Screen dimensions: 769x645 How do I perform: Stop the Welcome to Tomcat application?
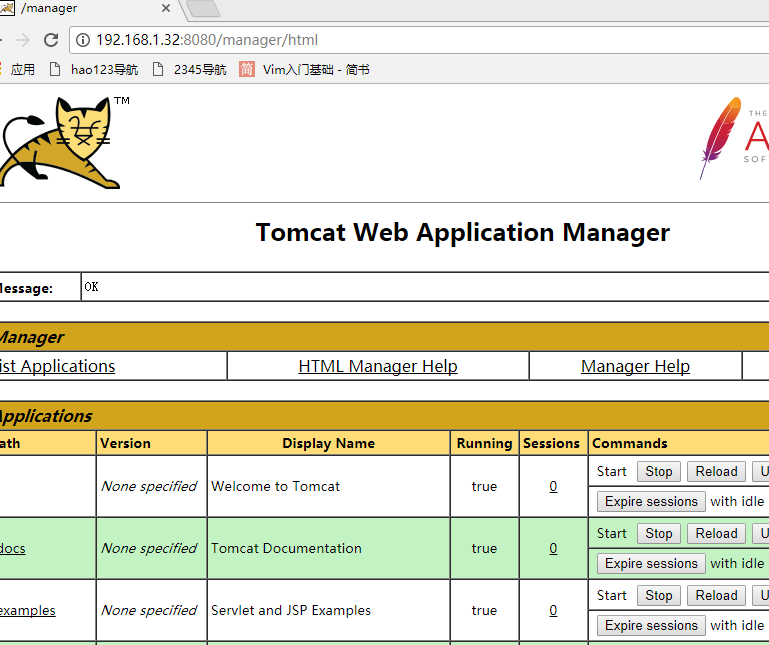(x=659, y=471)
